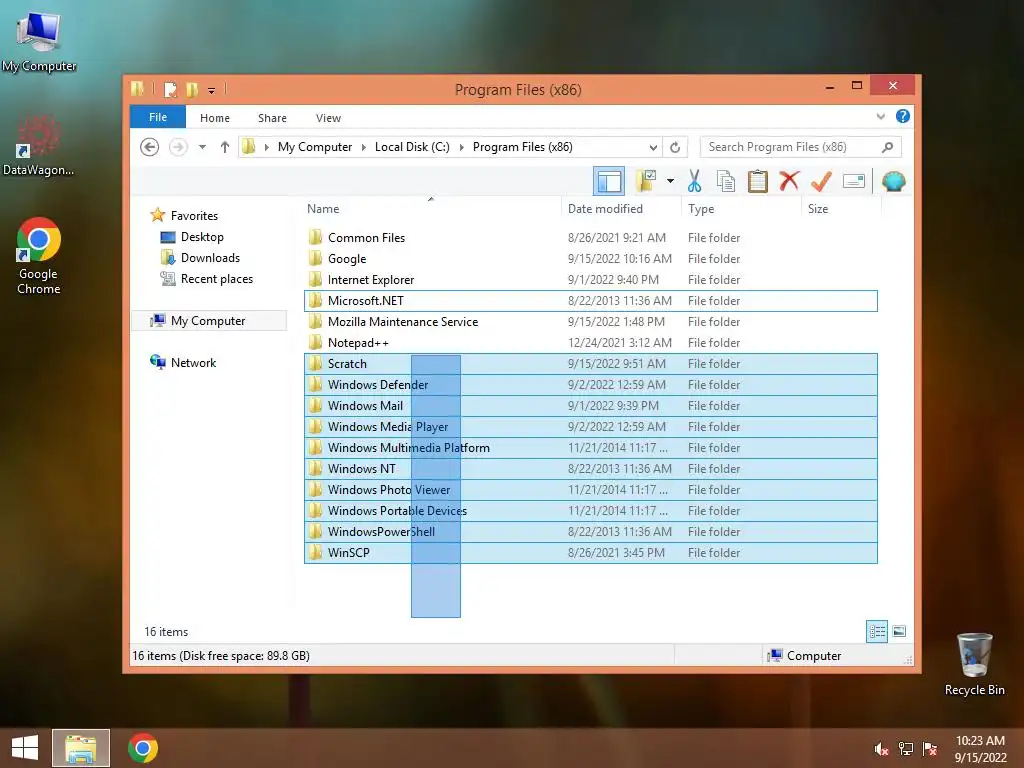Viewport: 1024px width, 768px height.
Task: Expand the address bar history dropdown
Action: [652, 147]
